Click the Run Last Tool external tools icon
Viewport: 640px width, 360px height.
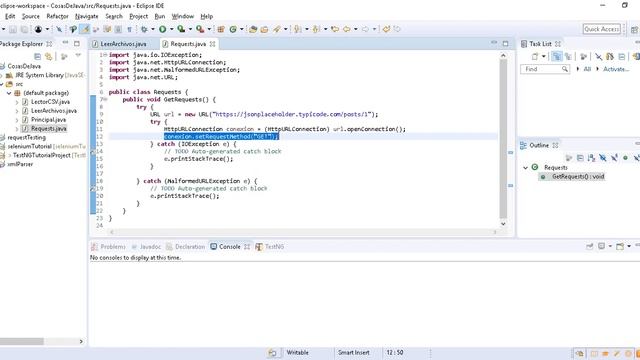pos(200,29)
